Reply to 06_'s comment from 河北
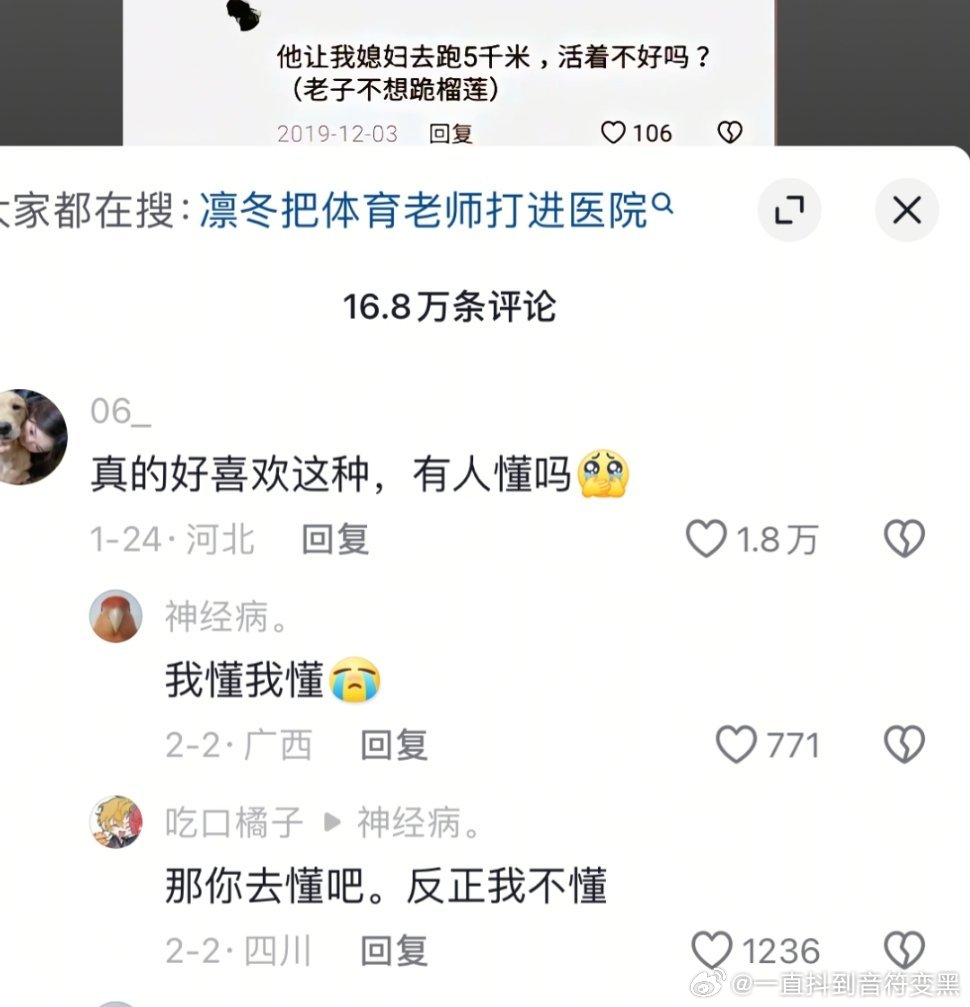The width and height of the screenshot is (970, 1007). pos(335,539)
